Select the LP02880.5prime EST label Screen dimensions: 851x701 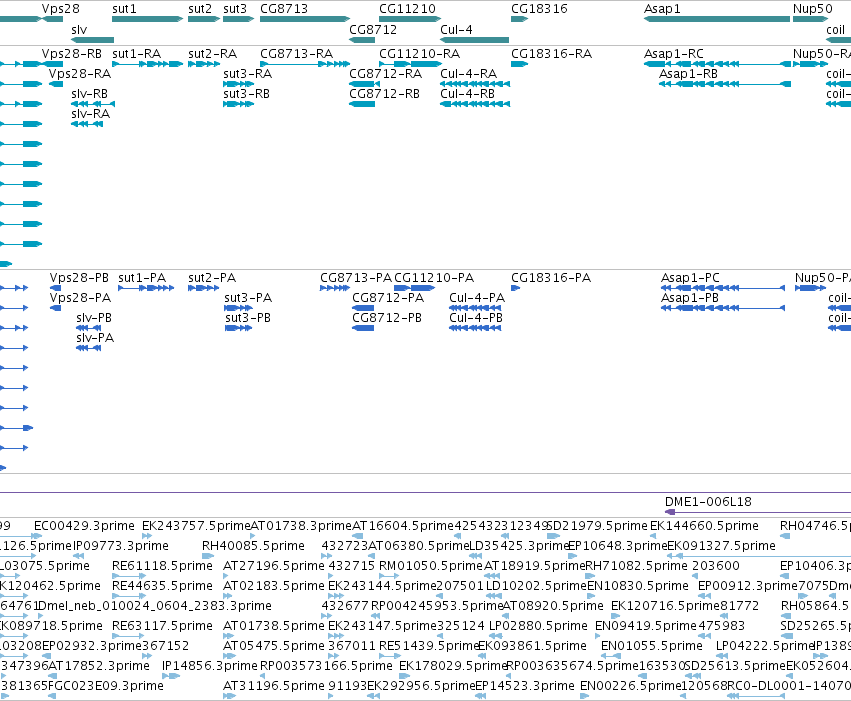538,626
